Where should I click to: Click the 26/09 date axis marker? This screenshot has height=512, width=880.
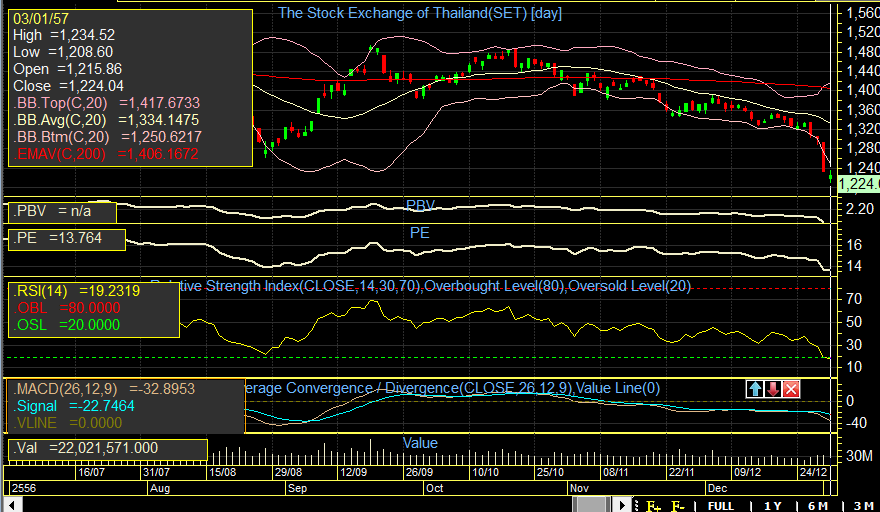click(x=419, y=472)
